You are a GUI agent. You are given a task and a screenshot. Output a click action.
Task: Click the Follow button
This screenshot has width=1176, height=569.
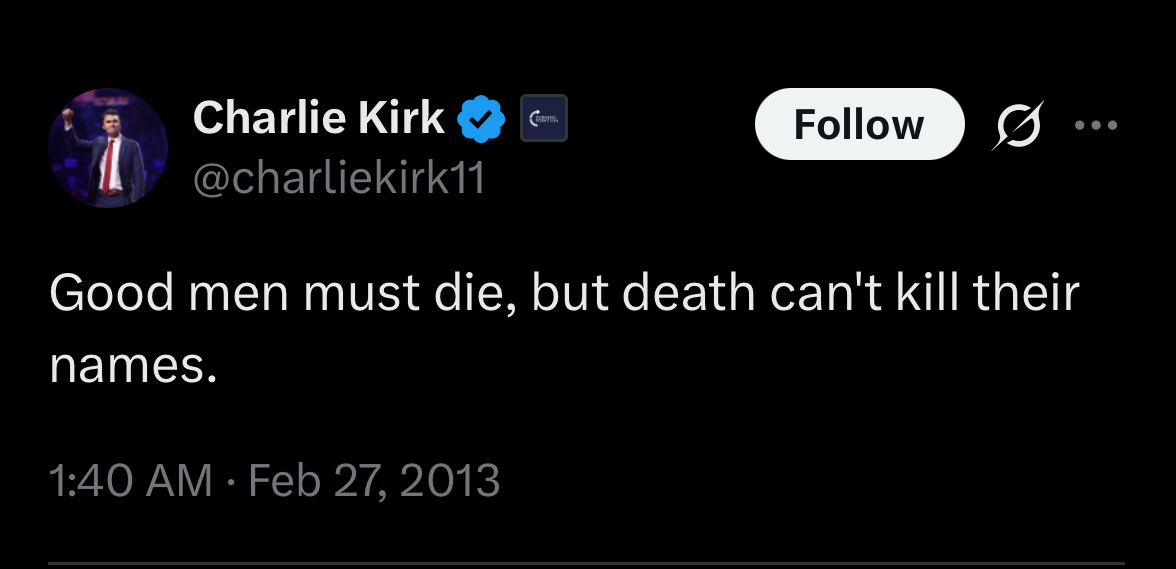[x=858, y=125]
